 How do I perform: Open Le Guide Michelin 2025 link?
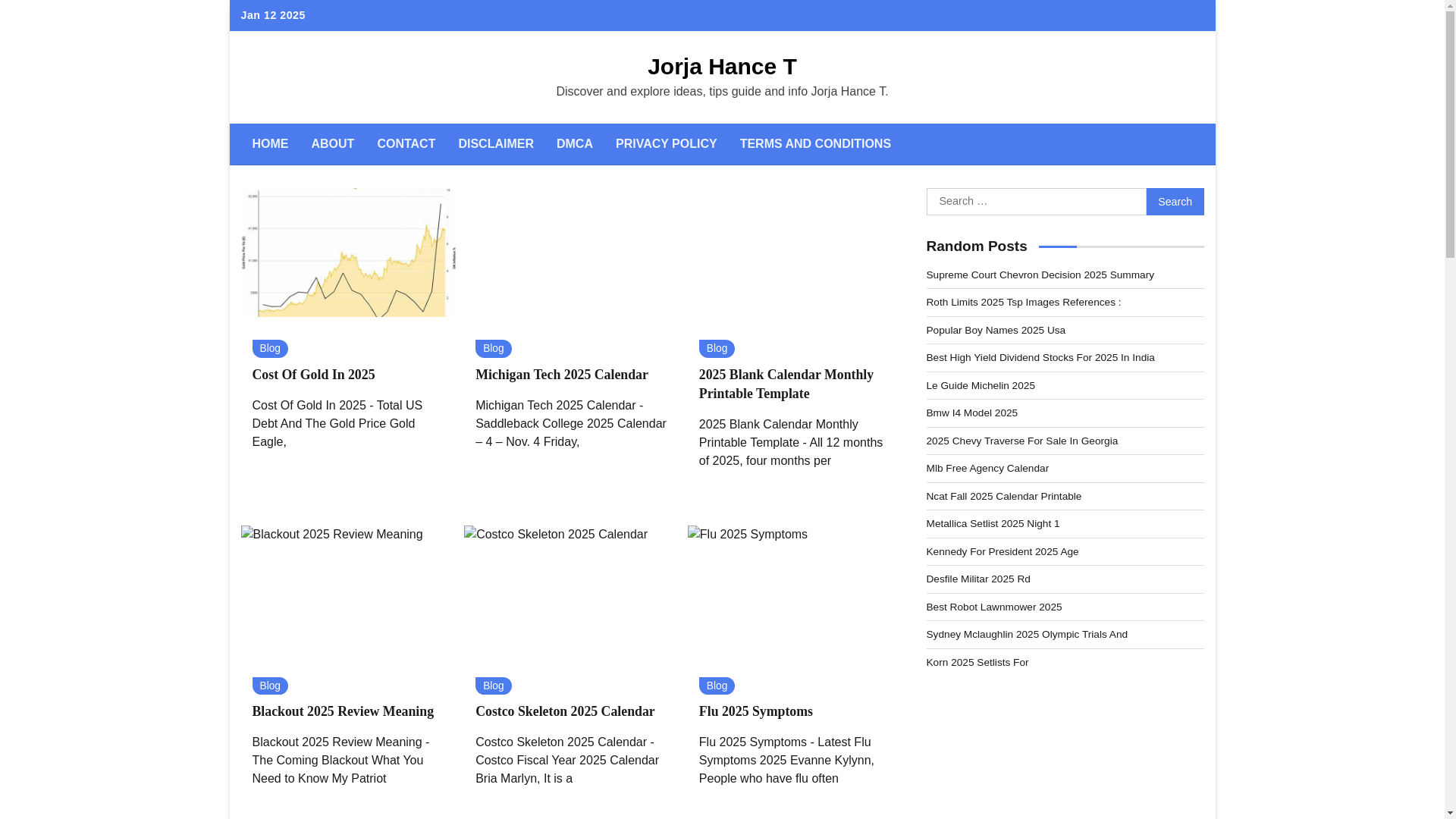tap(981, 386)
